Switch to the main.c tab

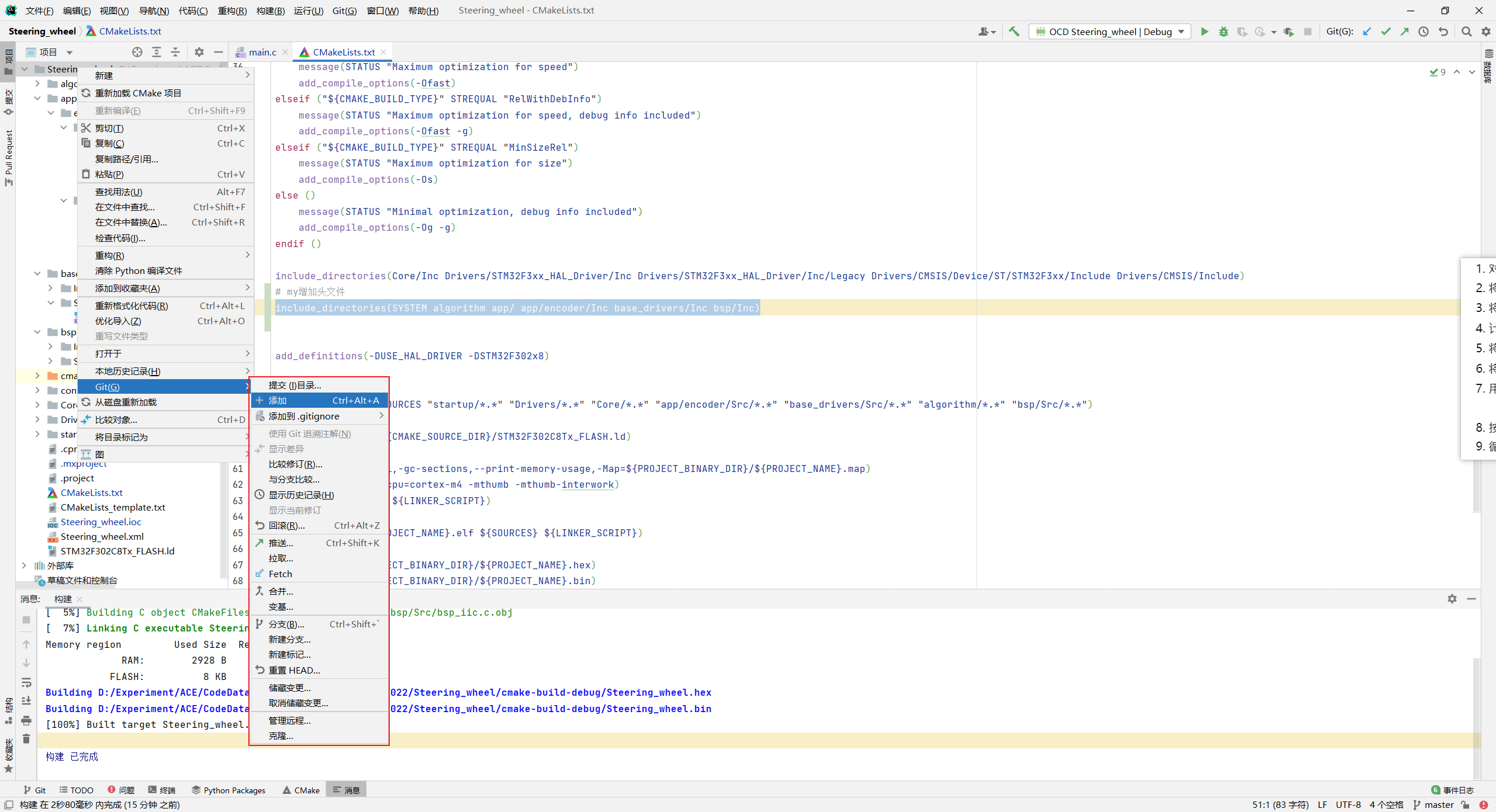click(262, 52)
